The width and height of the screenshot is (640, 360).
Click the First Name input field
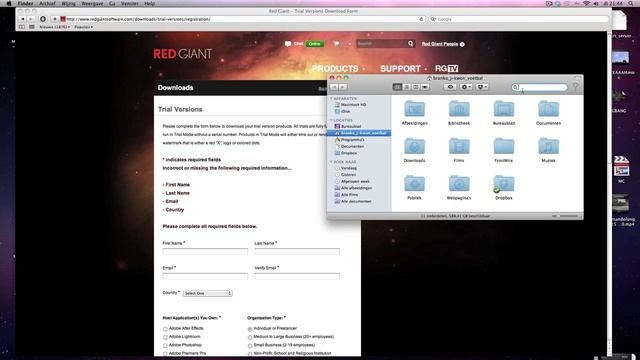205,251
